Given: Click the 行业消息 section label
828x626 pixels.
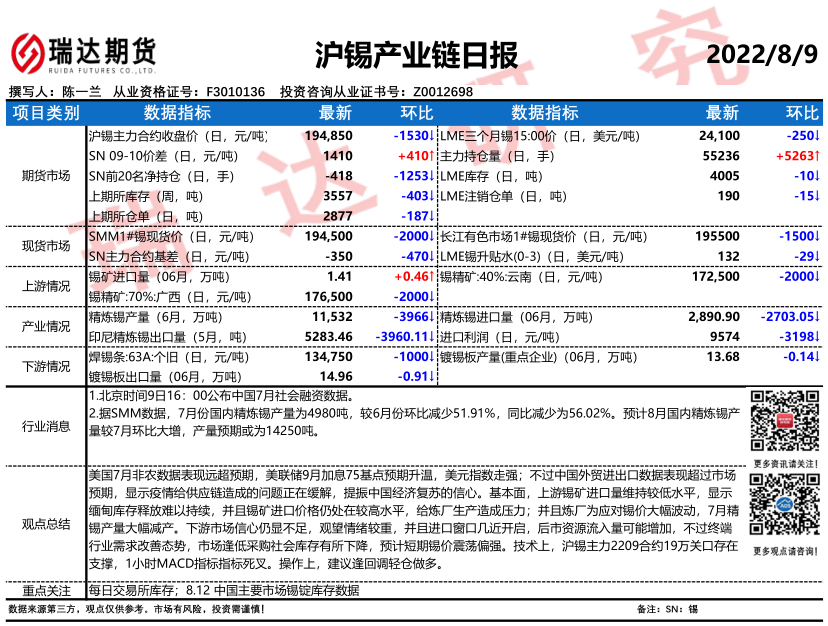Looking at the screenshot, I should pyautogui.click(x=45, y=426).
